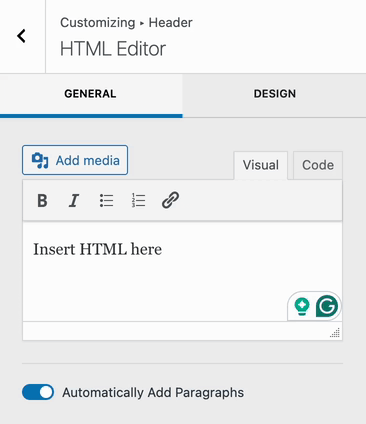Open Grammarly lightbulb suggestions icon

tap(302, 306)
